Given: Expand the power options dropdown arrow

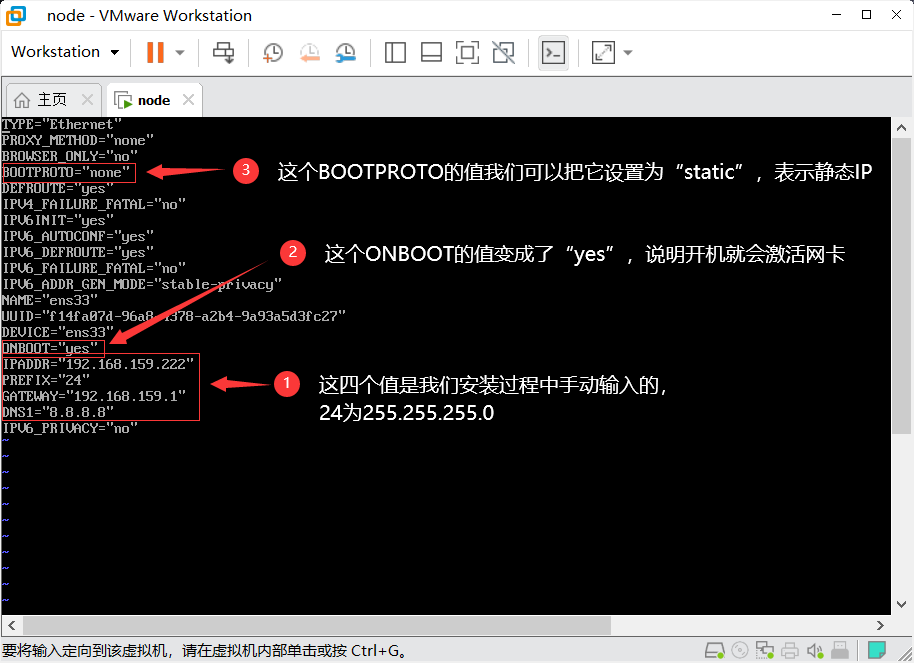Looking at the screenshot, I should click(x=180, y=52).
